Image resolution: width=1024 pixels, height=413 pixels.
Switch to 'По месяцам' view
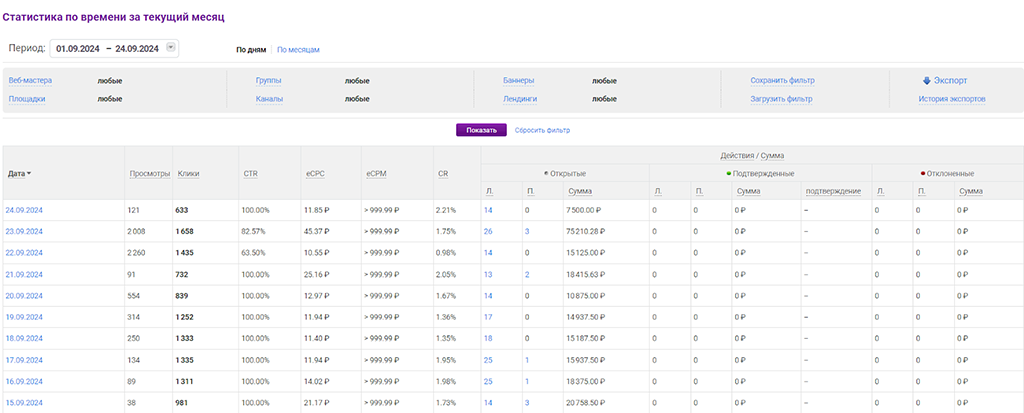pos(298,49)
